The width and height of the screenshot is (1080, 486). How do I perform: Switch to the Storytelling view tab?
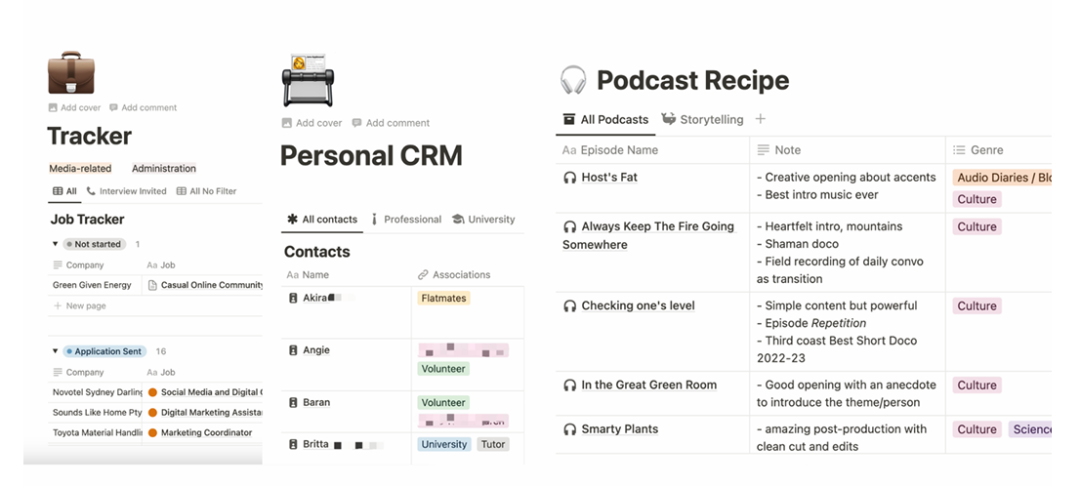tap(703, 120)
